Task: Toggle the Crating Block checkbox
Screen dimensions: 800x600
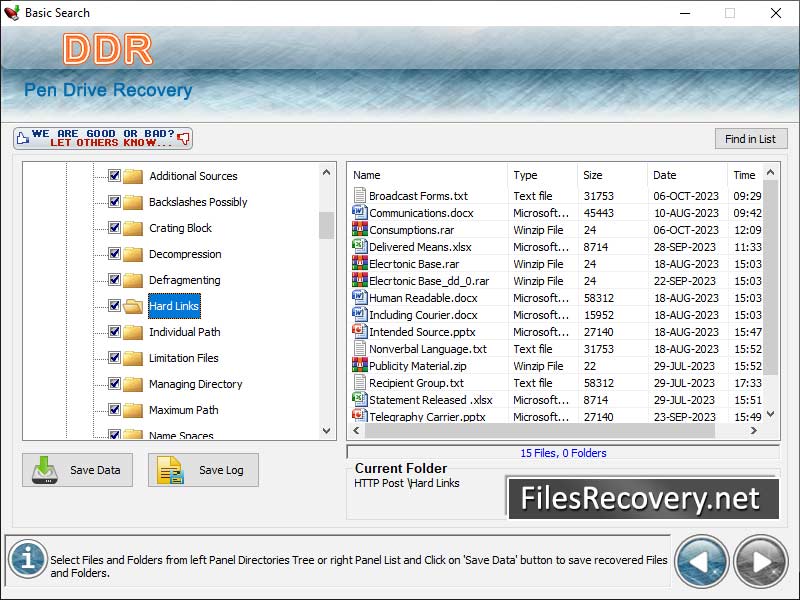Action: (x=113, y=228)
